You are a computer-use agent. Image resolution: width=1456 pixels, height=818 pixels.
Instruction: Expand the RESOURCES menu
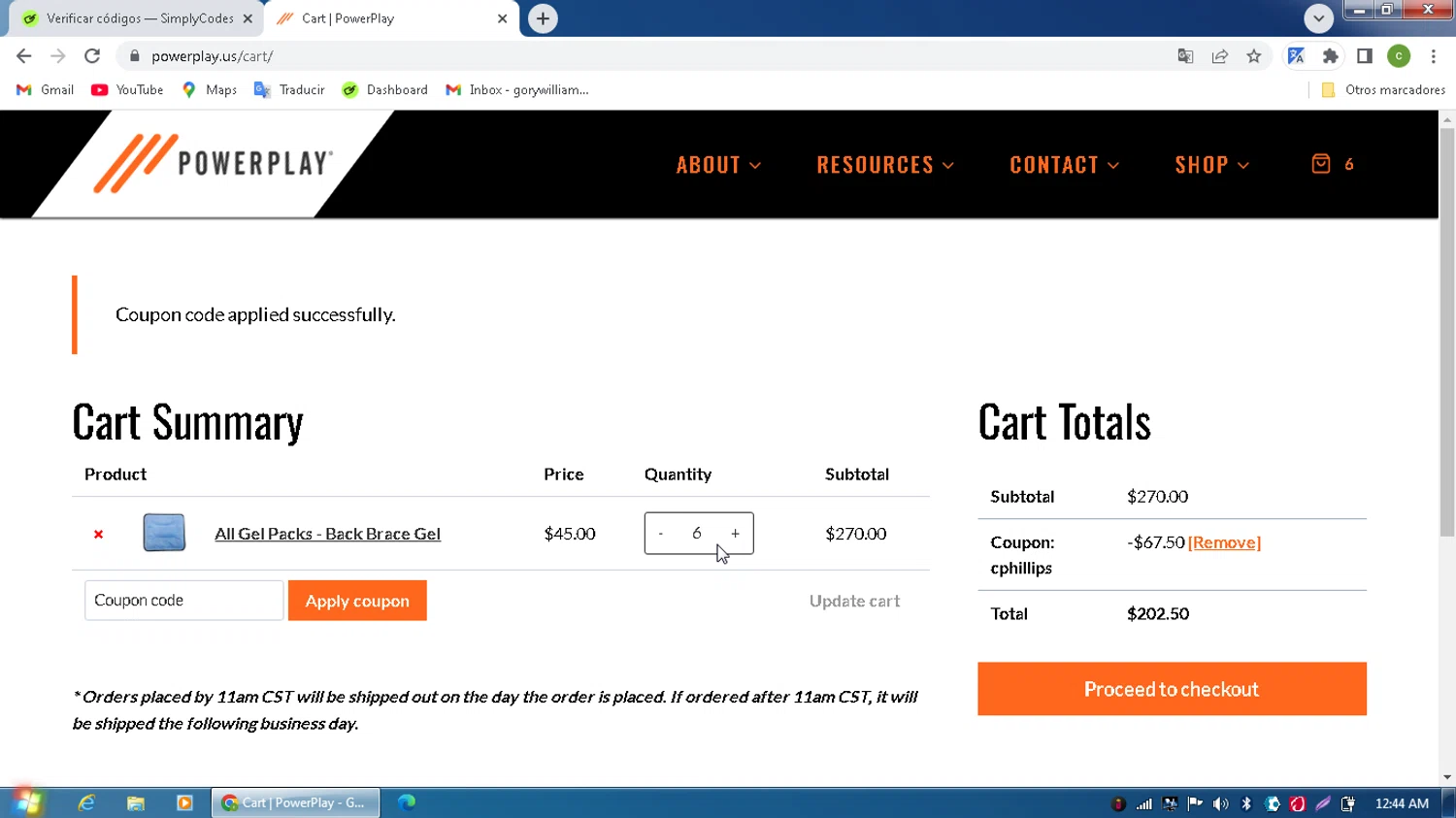(x=885, y=165)
